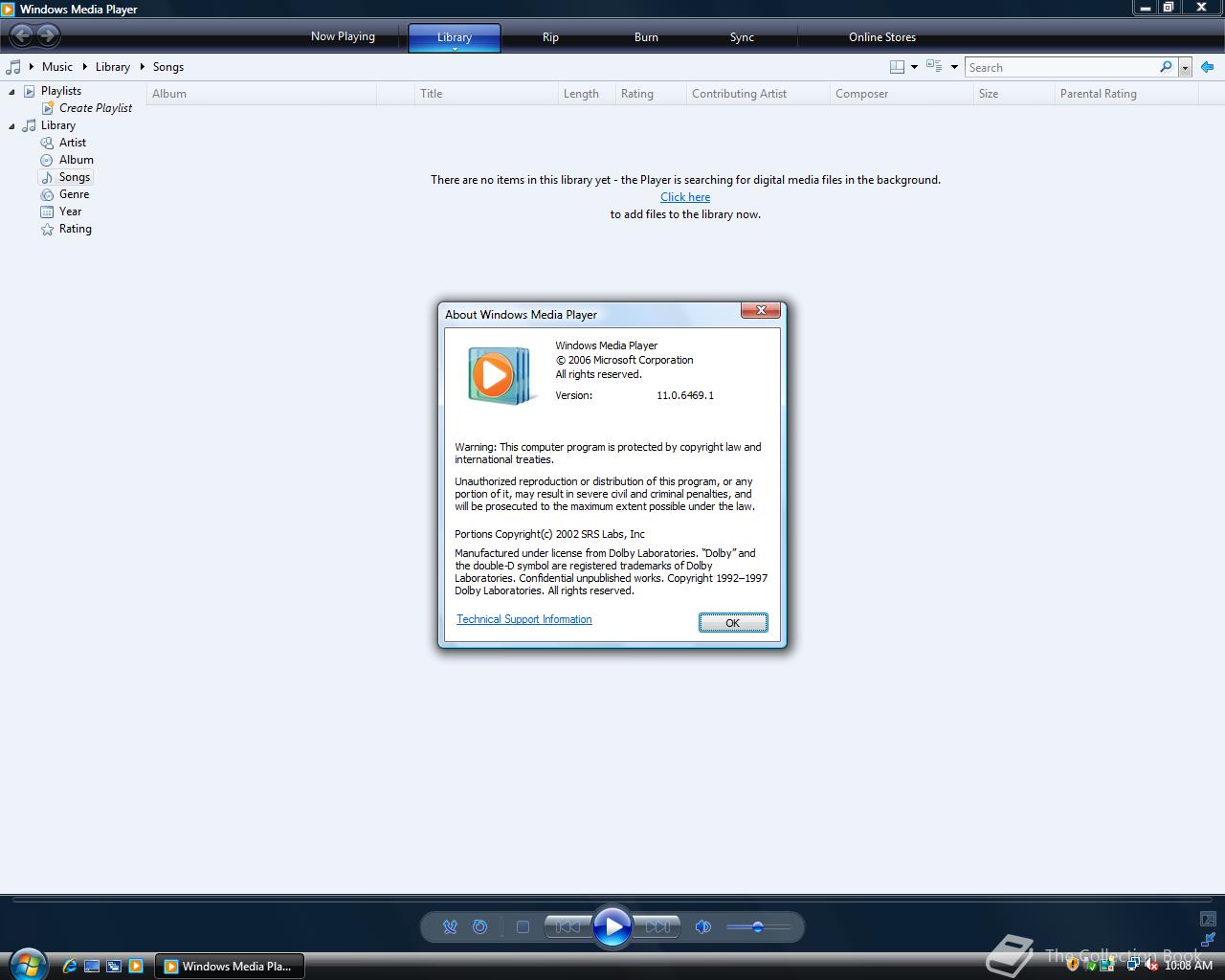Click the blue arrow beside search box
This screenshot has height=980, width=1225.
1207,67
